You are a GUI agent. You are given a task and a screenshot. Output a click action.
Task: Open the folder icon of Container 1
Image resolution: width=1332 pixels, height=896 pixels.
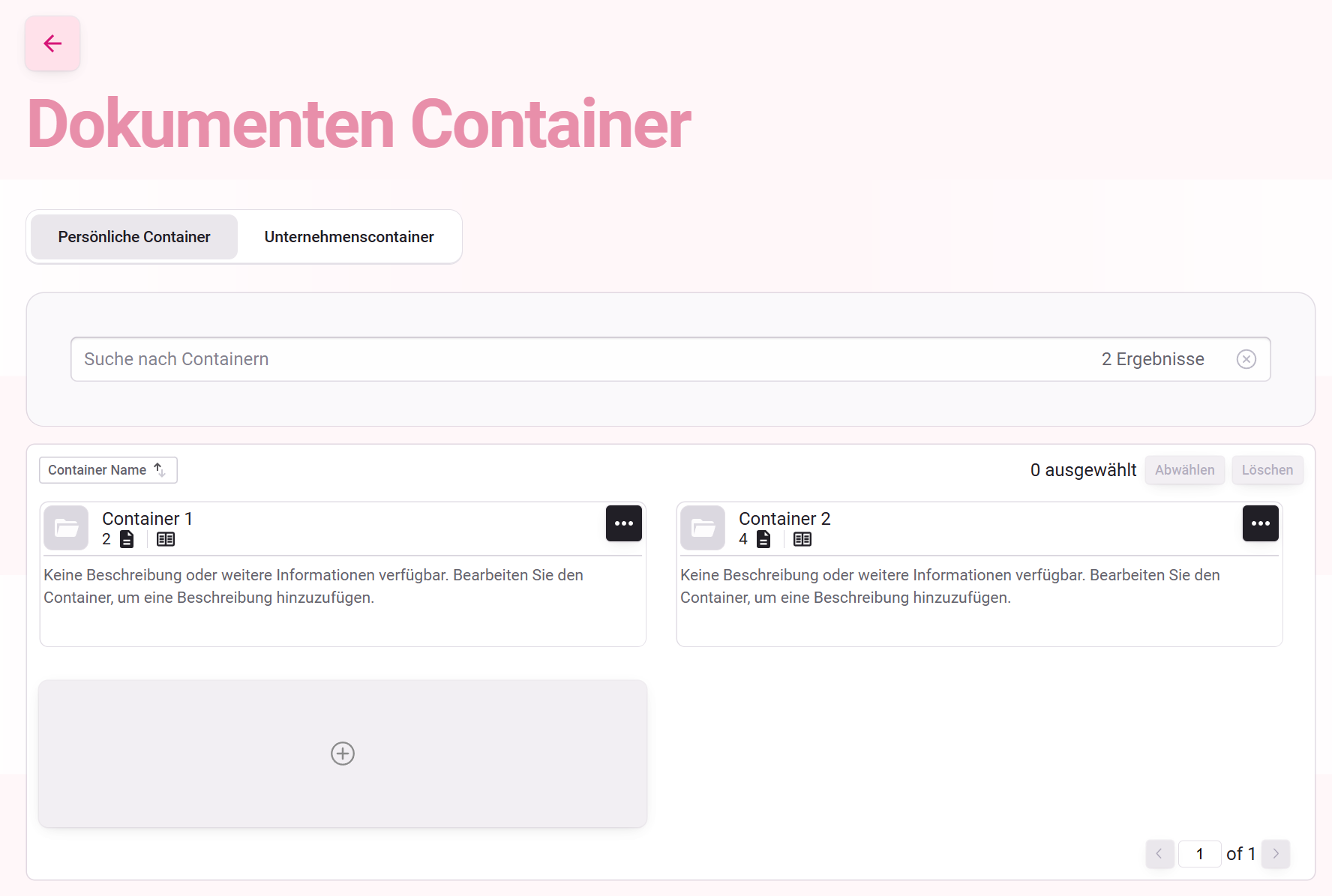point(65,528)
